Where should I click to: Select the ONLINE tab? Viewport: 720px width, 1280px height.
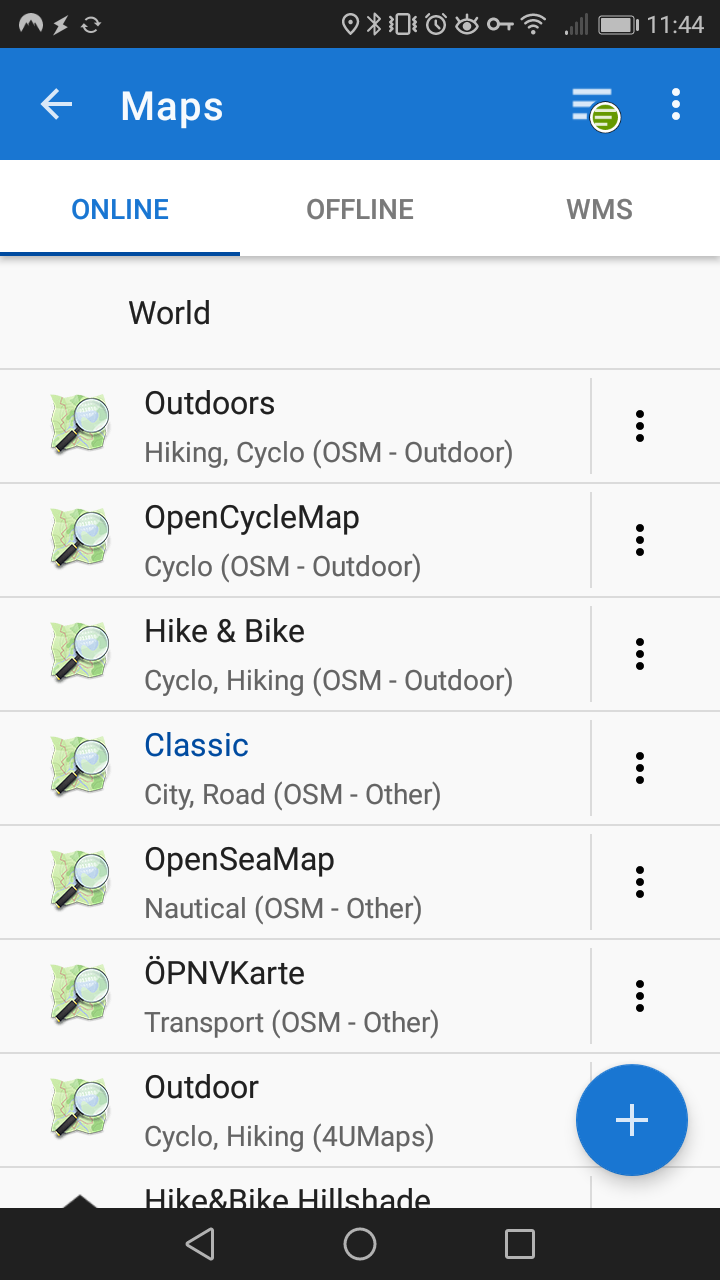120,209
